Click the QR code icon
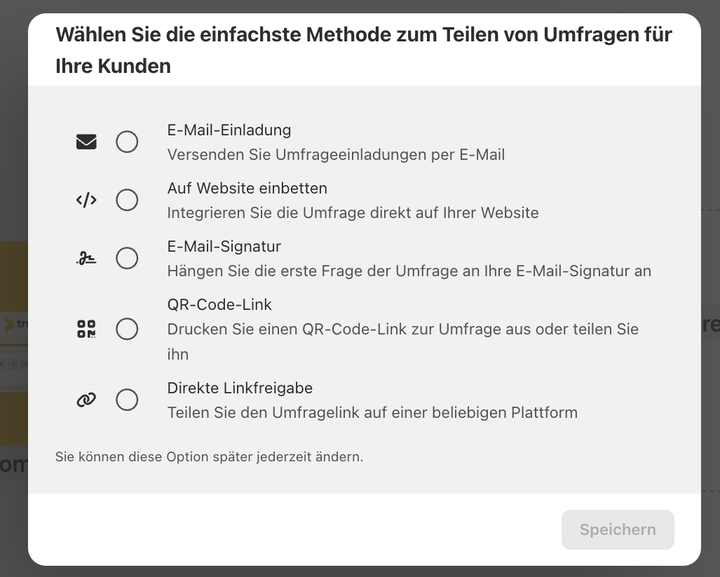Image resolution: width=720 pixels, height=577 pixels. [x=86, y=329]
